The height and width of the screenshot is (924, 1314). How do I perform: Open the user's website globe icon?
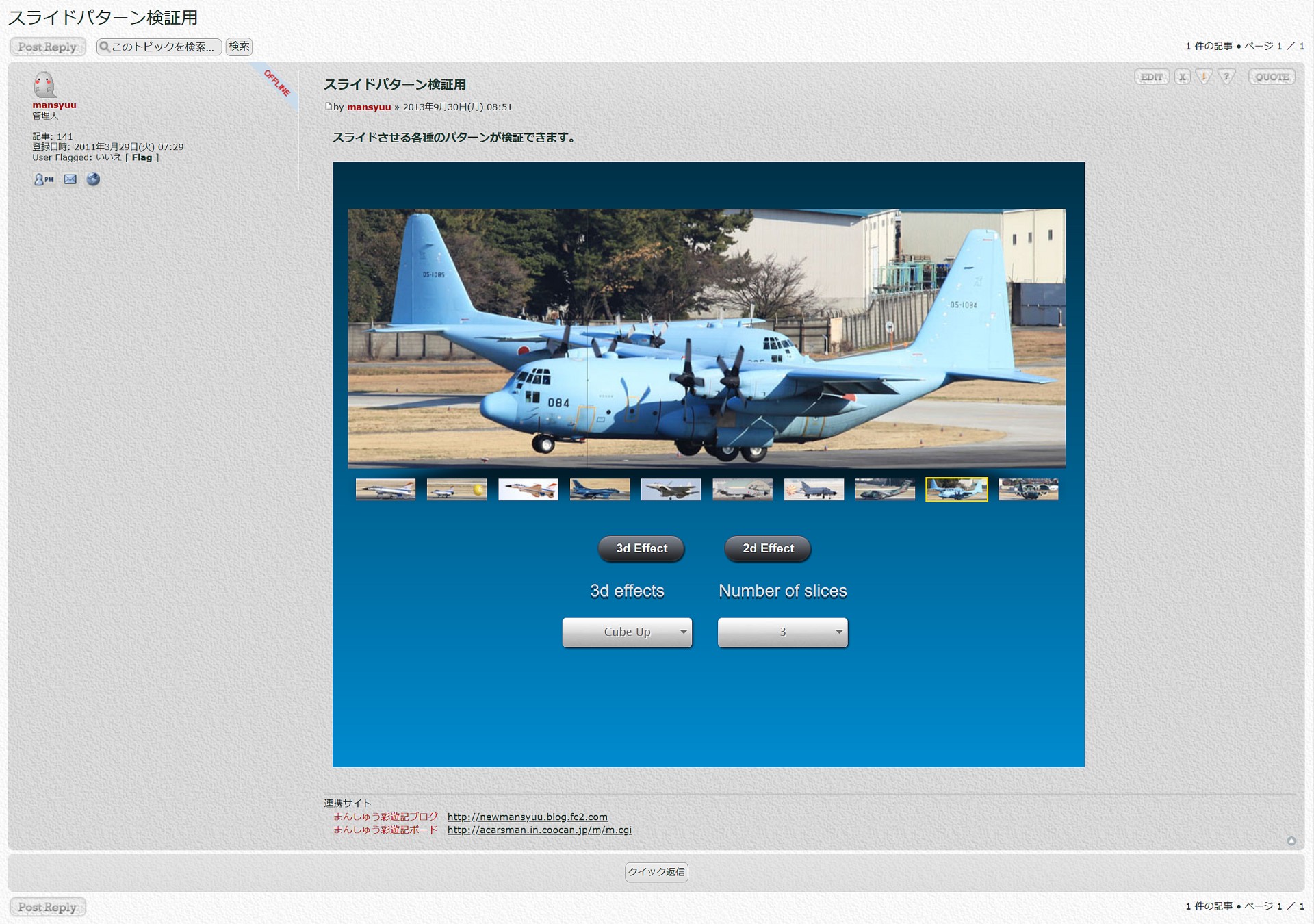click(93, 179)
